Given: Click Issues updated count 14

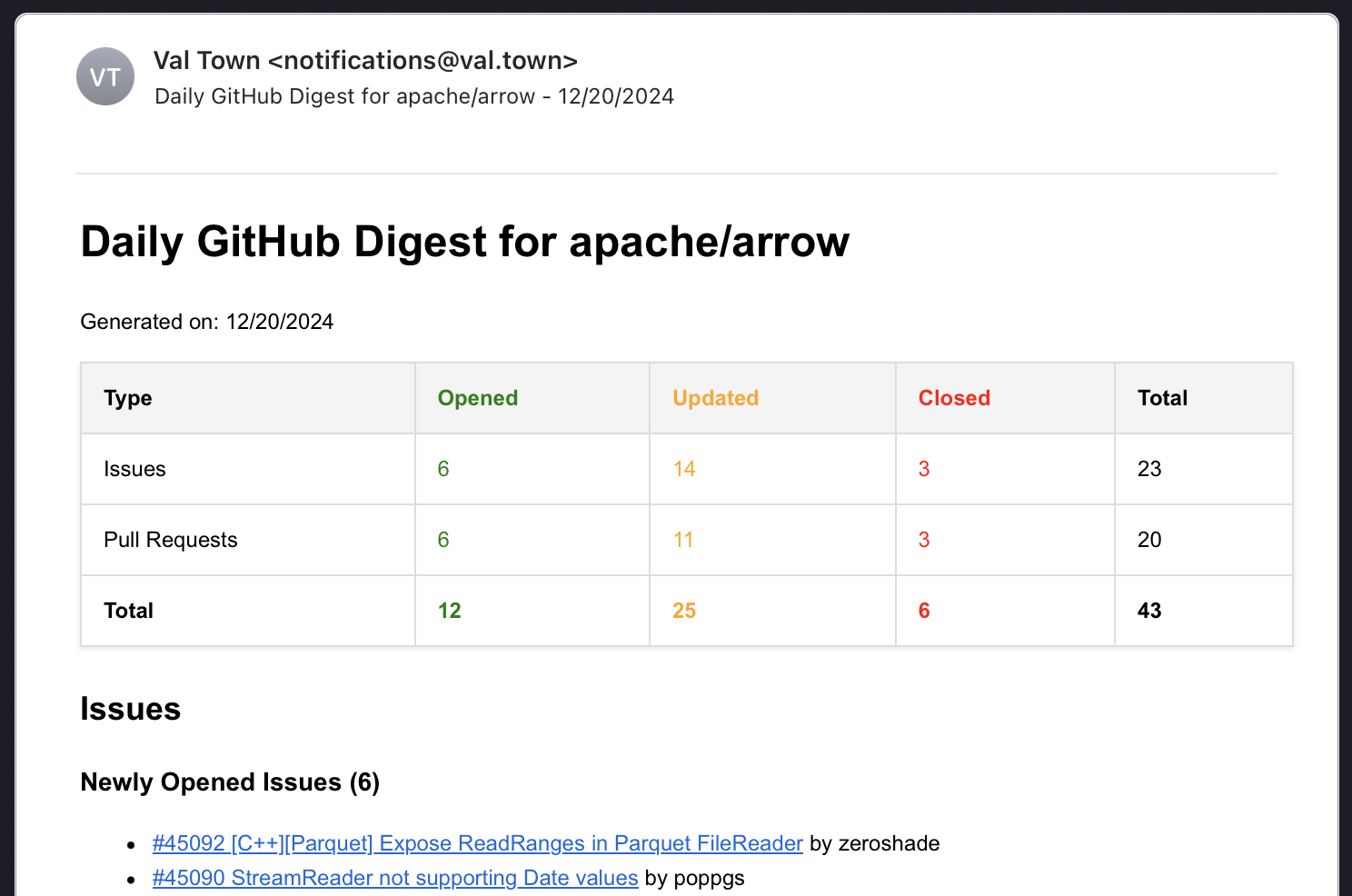Looking at the screenshot, I should [x=684, y=469].
